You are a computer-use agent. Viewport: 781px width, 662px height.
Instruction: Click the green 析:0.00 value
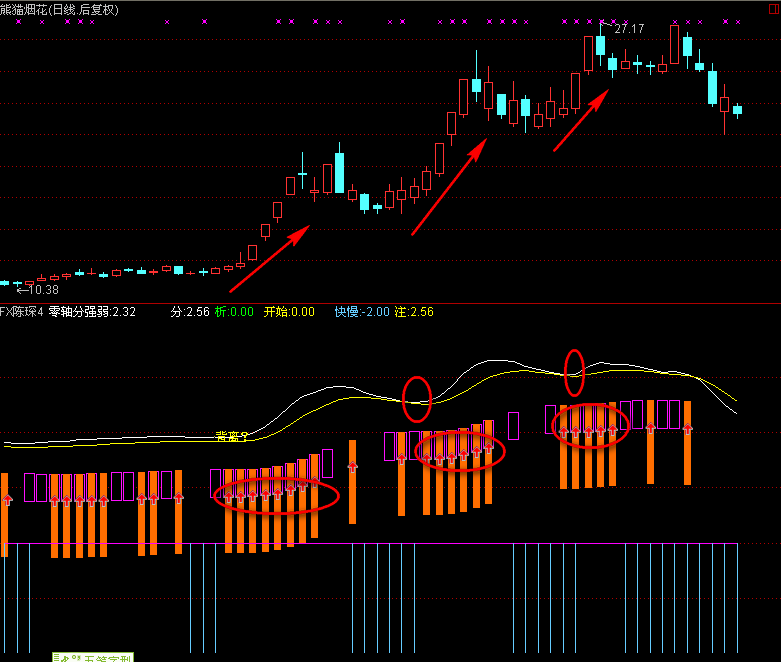(x=234, y=312)
